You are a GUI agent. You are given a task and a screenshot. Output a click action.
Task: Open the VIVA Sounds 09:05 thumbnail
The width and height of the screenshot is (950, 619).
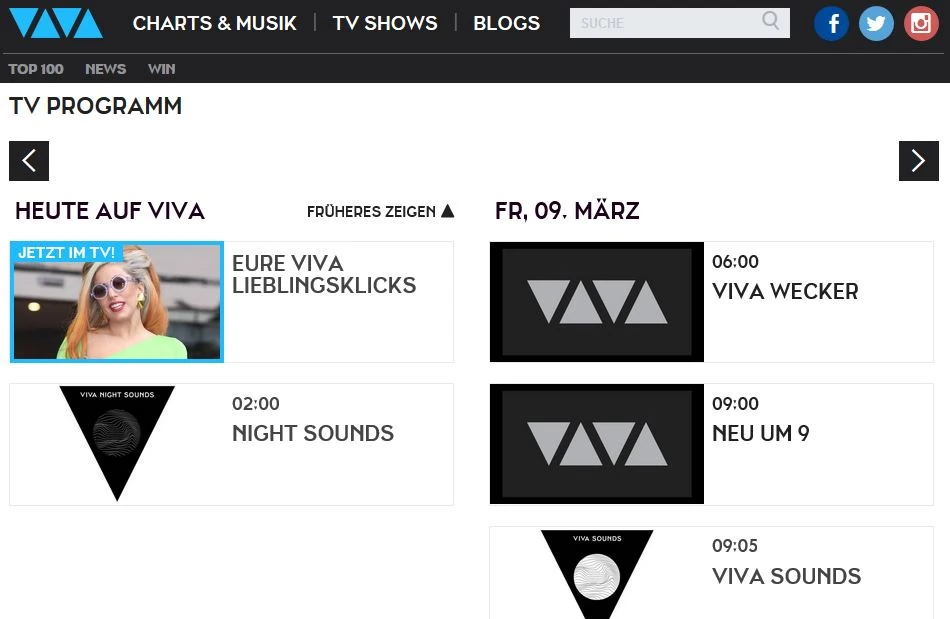pos(597,574)
